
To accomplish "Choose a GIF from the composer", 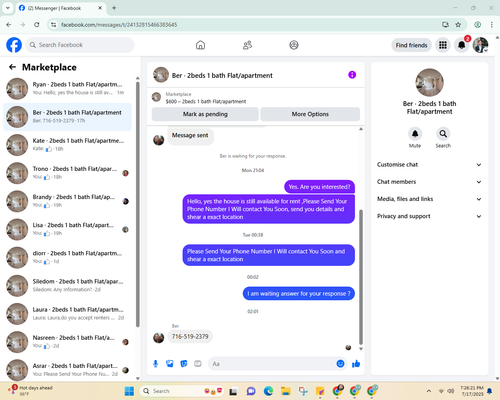I will pos(198,364).
